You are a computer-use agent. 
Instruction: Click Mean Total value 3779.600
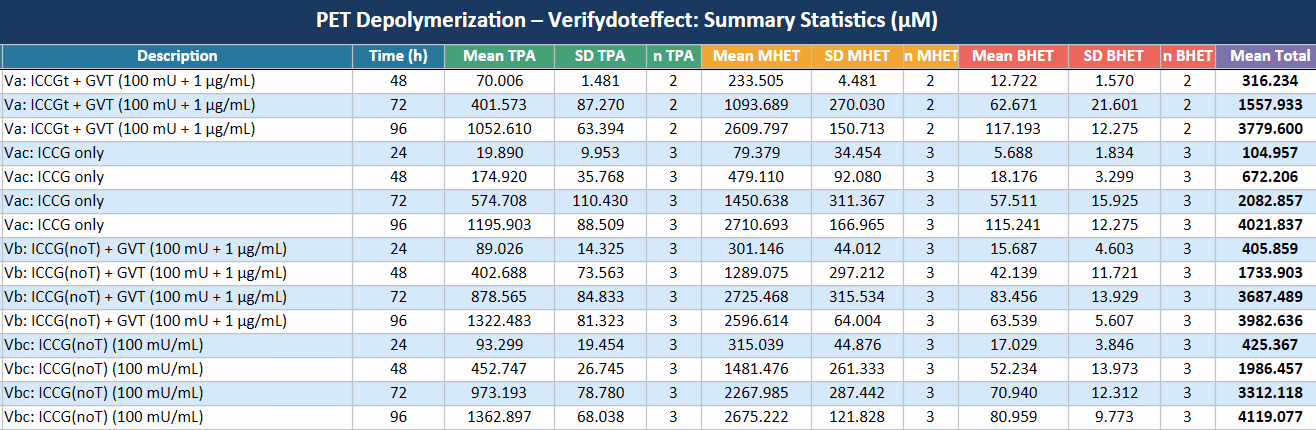tap(1266, 129)
